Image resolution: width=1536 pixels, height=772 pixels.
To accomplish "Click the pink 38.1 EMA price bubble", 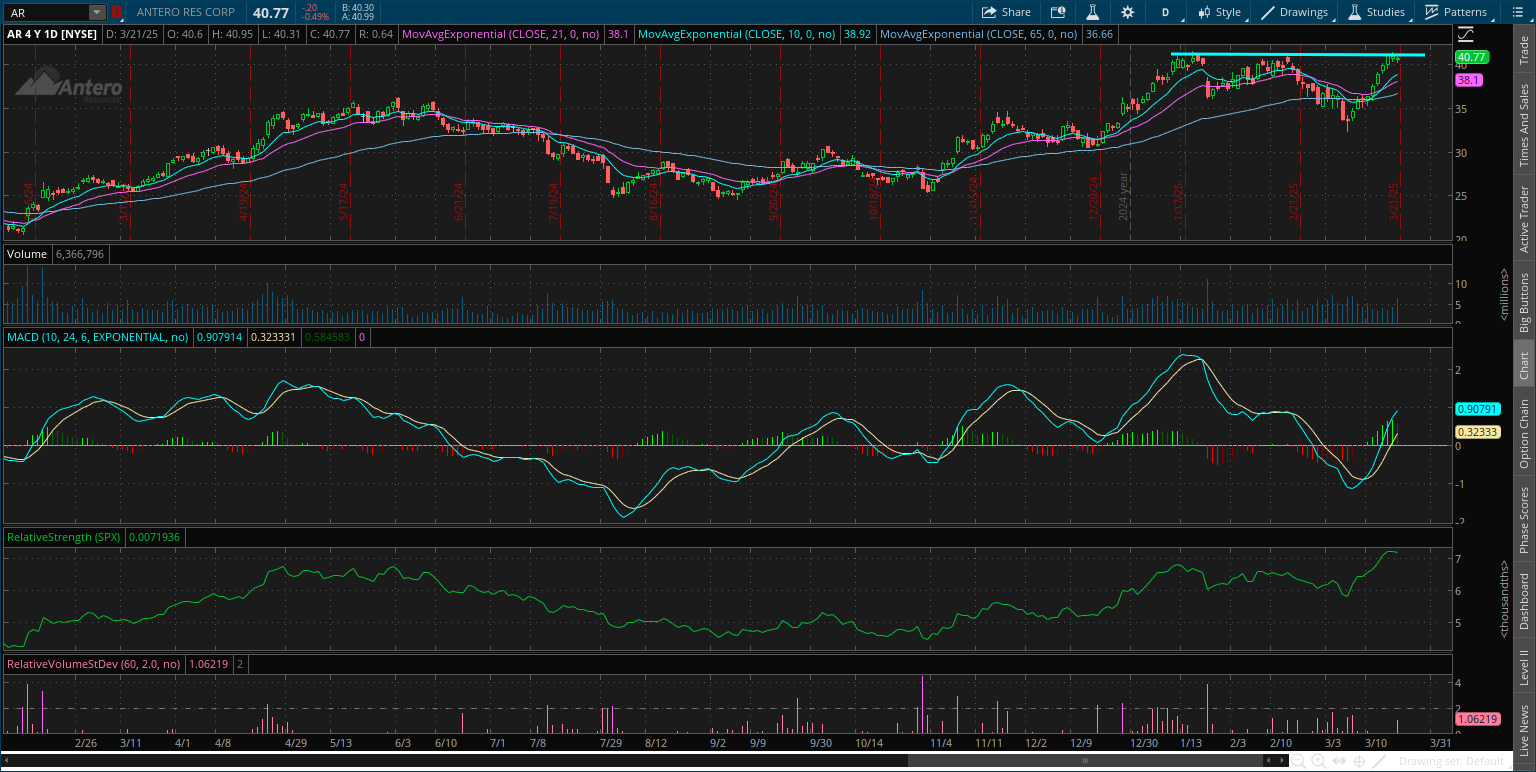I will point(1468,79).
